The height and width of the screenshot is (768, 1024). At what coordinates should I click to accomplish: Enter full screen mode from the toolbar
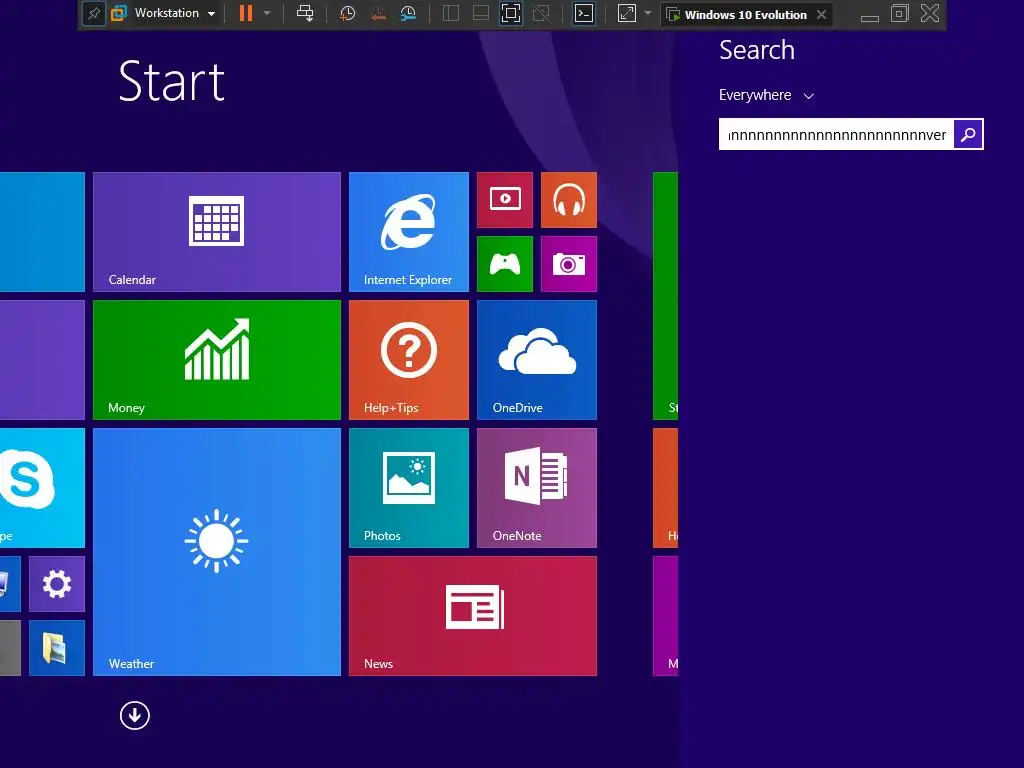click(511, 13)
